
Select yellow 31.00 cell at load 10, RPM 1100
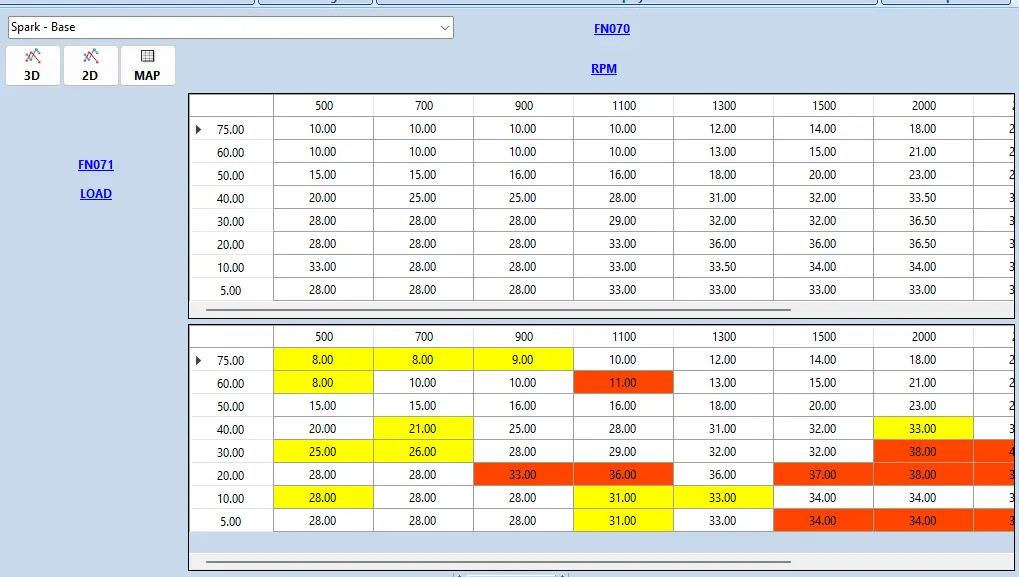click(x=623, y=498)
